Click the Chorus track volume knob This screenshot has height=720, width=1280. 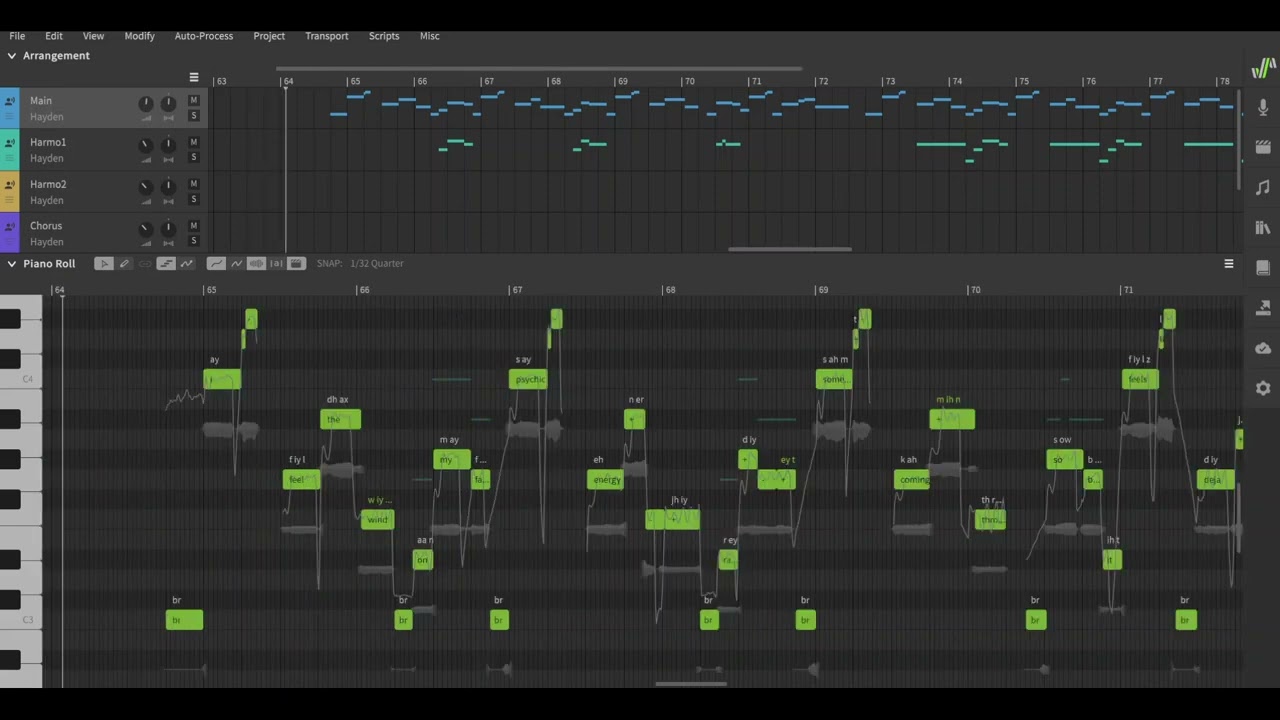146,229
